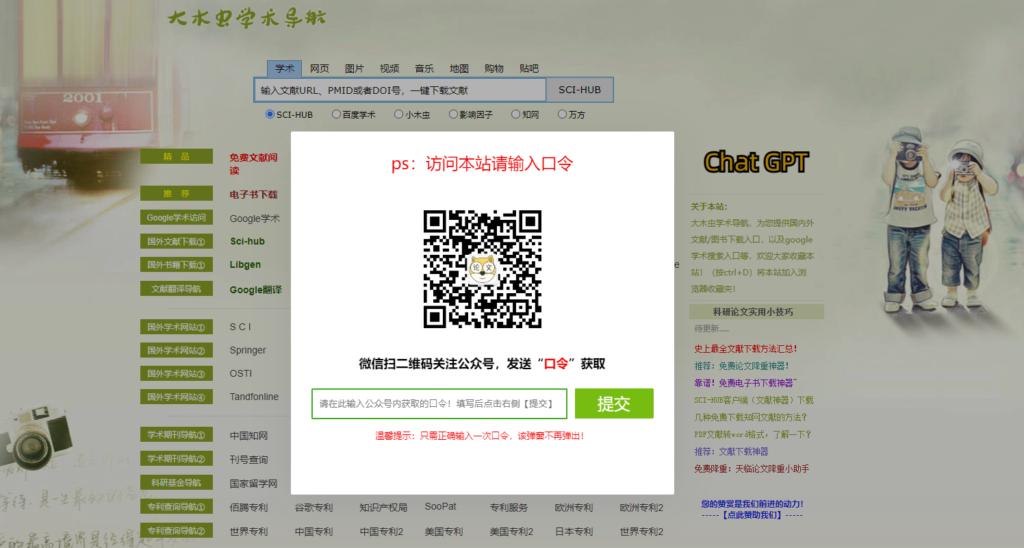
Task: Open the 文献翻译导航 category
Action: click(x=176, y=289)
